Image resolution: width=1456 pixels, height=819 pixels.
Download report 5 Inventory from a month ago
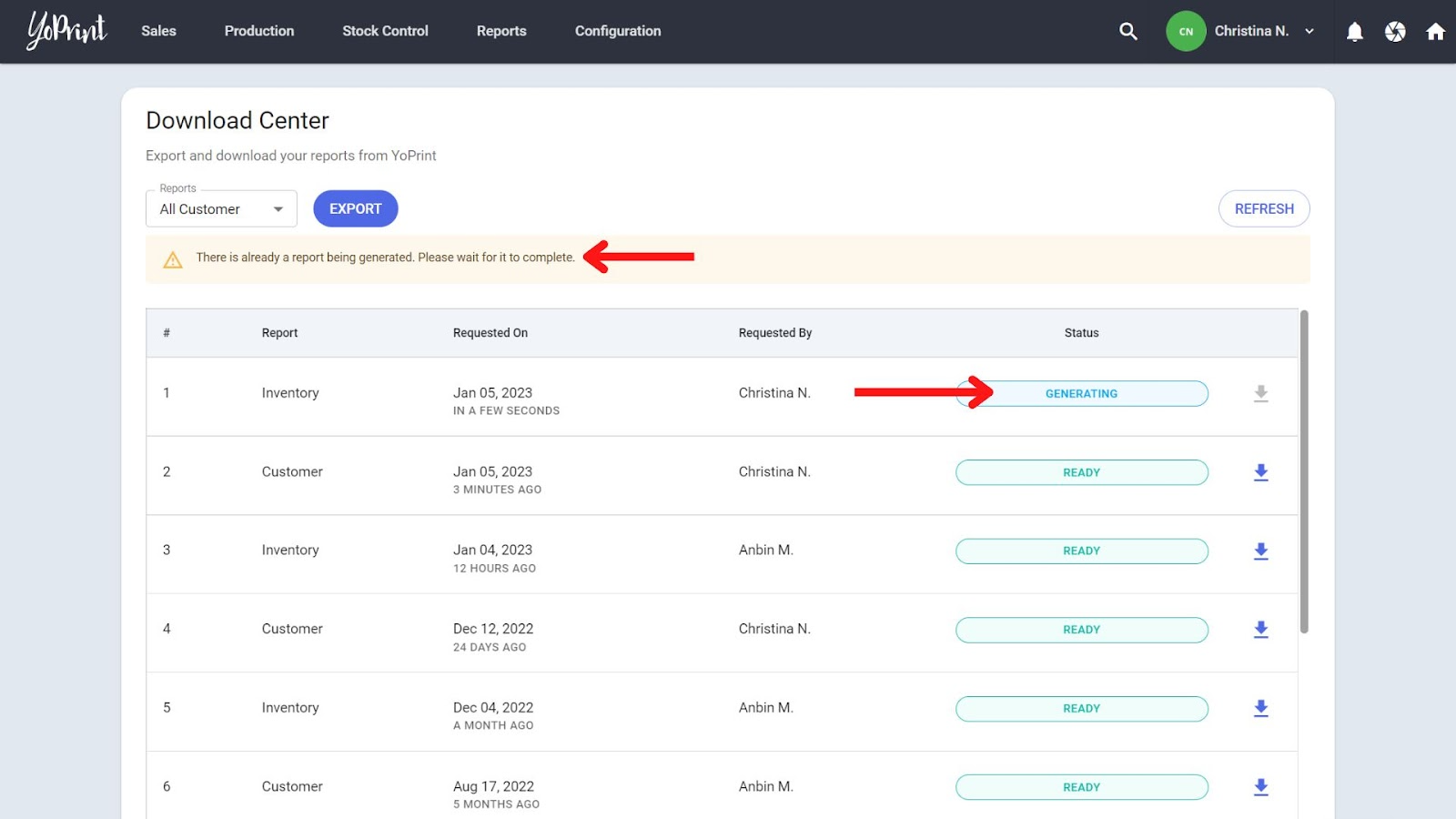point(1261,708)
